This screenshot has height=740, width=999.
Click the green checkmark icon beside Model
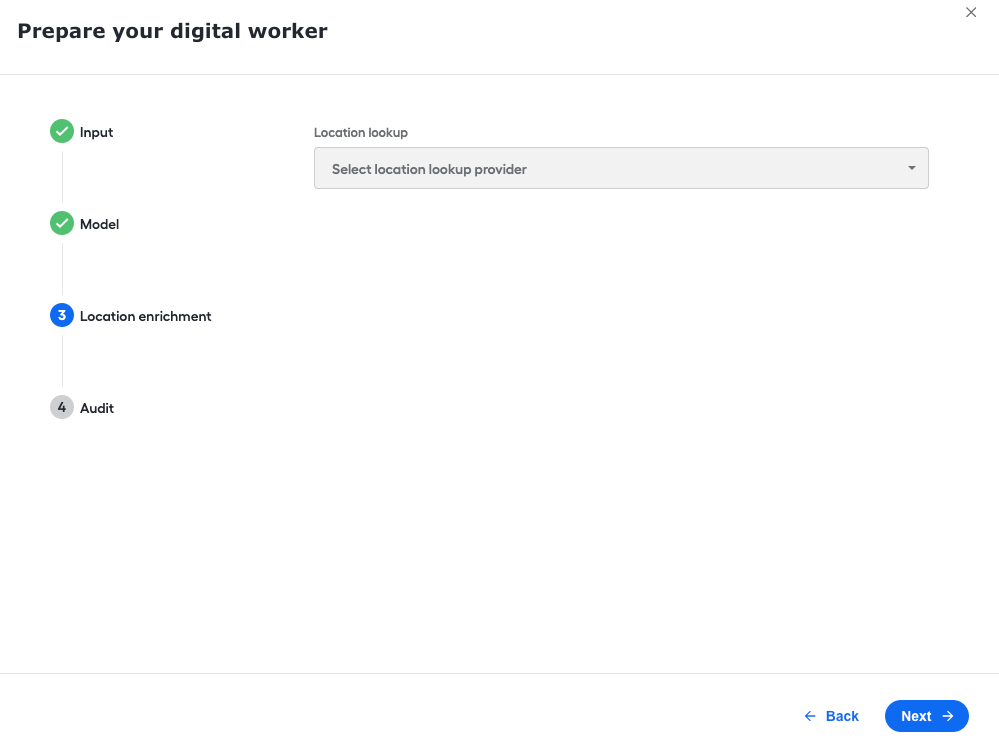coord(62,223)
